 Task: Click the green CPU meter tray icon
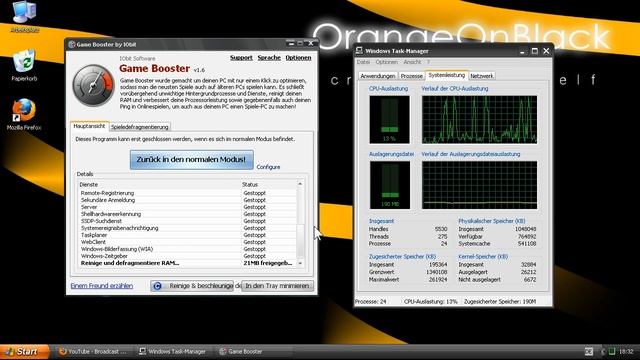pyautogui.click(x=612, y=351)
